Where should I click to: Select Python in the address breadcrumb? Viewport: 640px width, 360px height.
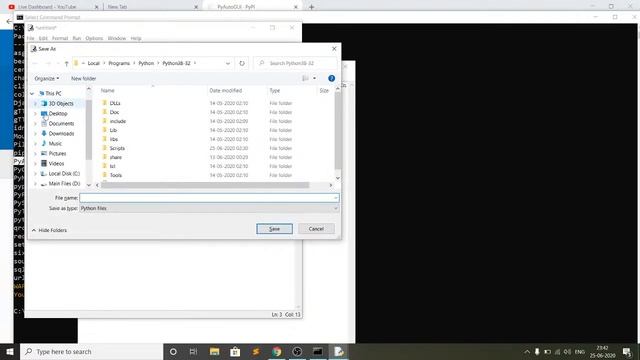point(146,63)
